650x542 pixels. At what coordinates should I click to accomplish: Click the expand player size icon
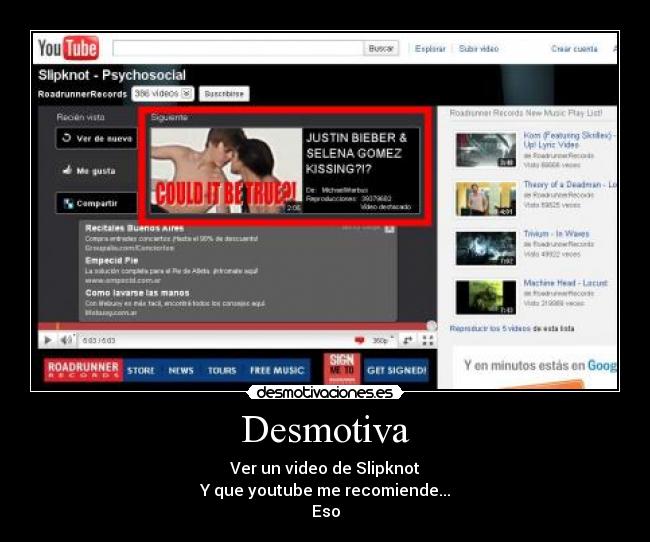(x=408, y=340)
